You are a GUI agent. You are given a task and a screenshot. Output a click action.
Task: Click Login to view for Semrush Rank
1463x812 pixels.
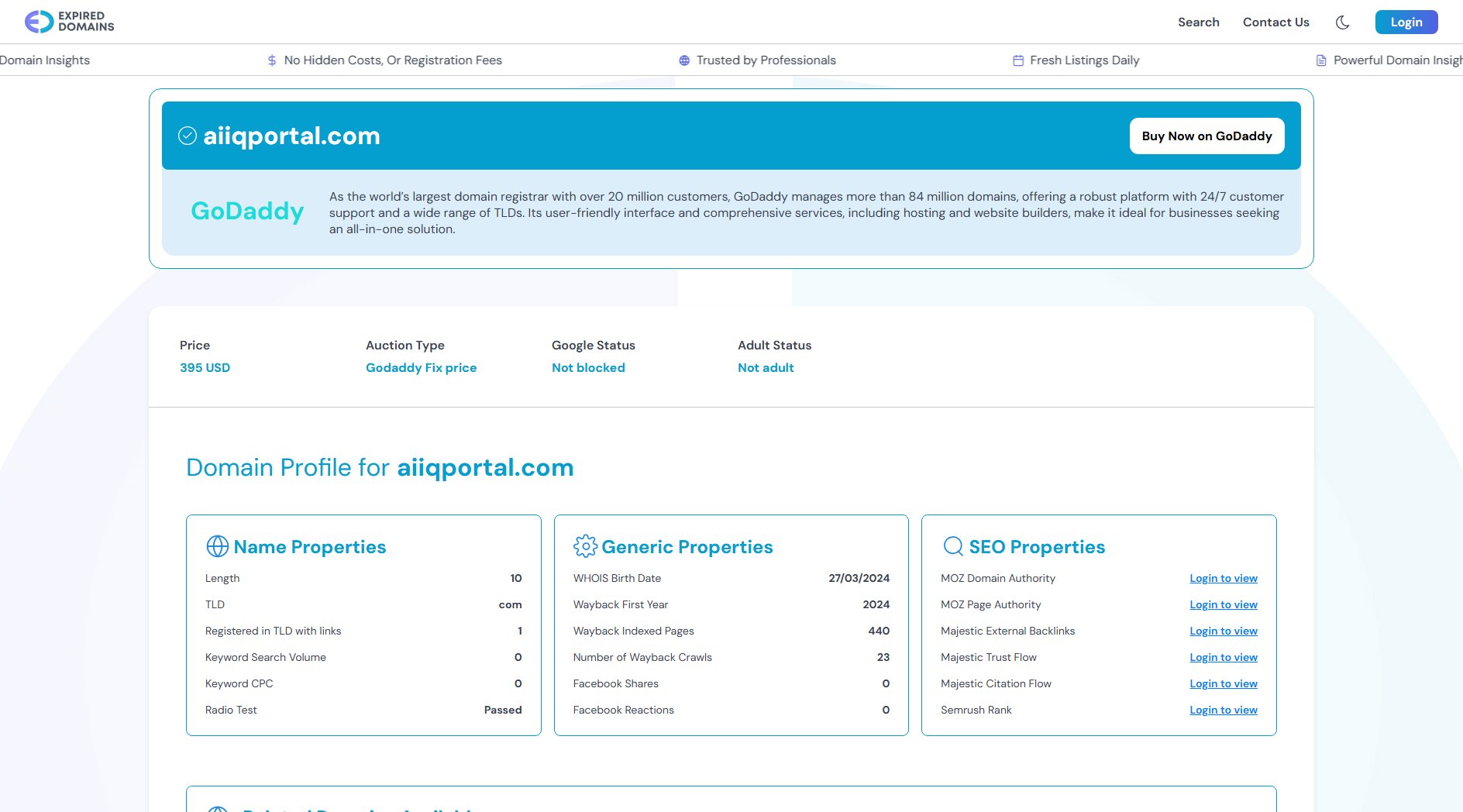(1223, 710)
